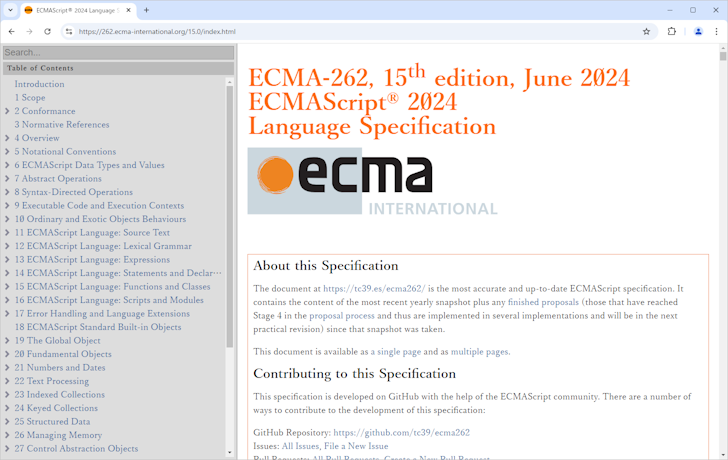This screenshot has height=460, width=728.
Task: Expand 9 Executable Code and Execution Contexts
Action: pos(7,205)
